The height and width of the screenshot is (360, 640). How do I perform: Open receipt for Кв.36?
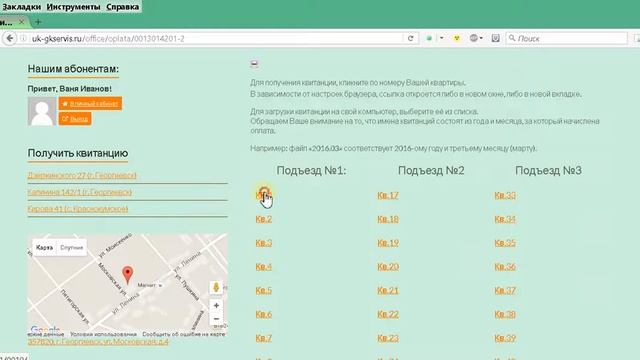(505, 267)
